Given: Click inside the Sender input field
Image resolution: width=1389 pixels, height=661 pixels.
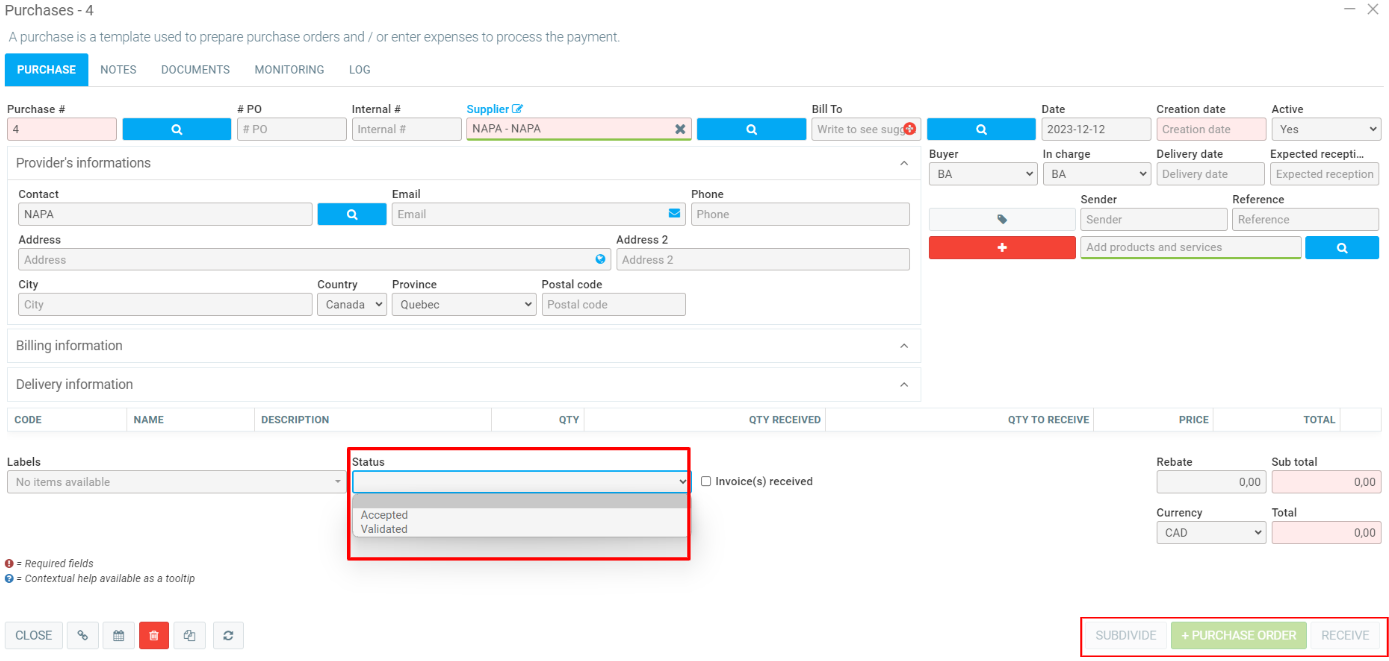Looking at the screenshot, I should (x=1152, y=218).
